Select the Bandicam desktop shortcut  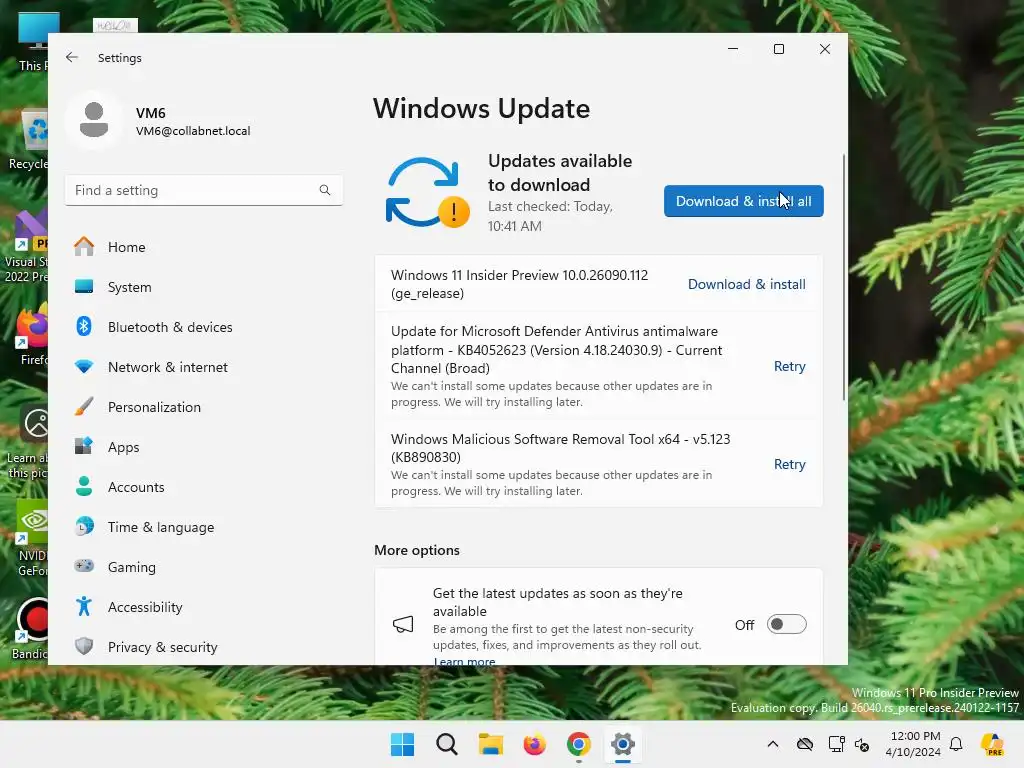coord(29,628)
